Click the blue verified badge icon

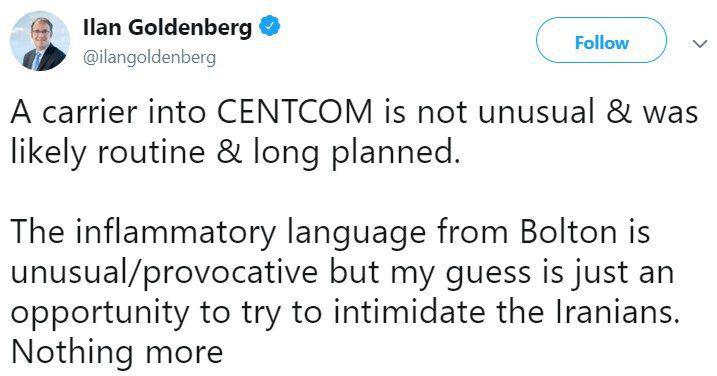coord(269,26)
